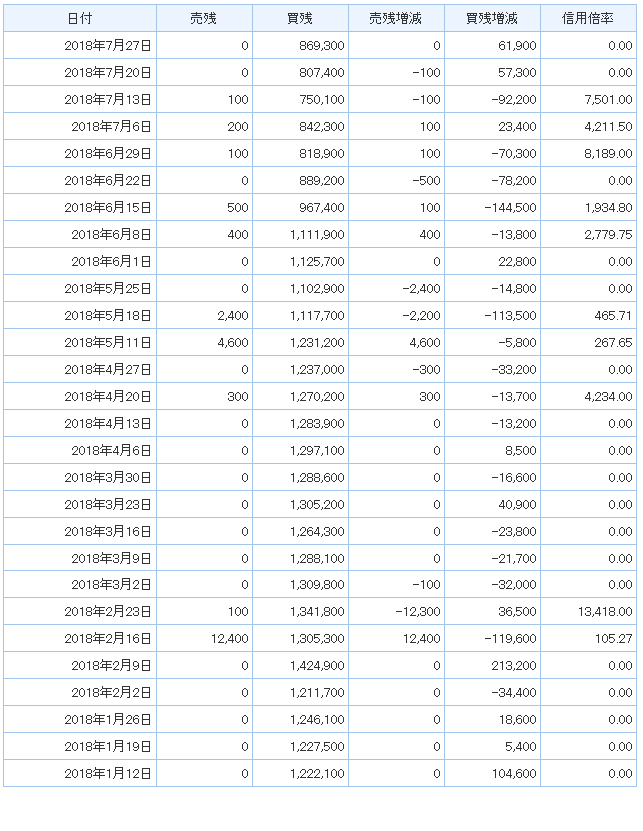The image size is (643, 831).
Task: Click the 7,501.00 credit ratio cell
Action: tap(606, 100)
